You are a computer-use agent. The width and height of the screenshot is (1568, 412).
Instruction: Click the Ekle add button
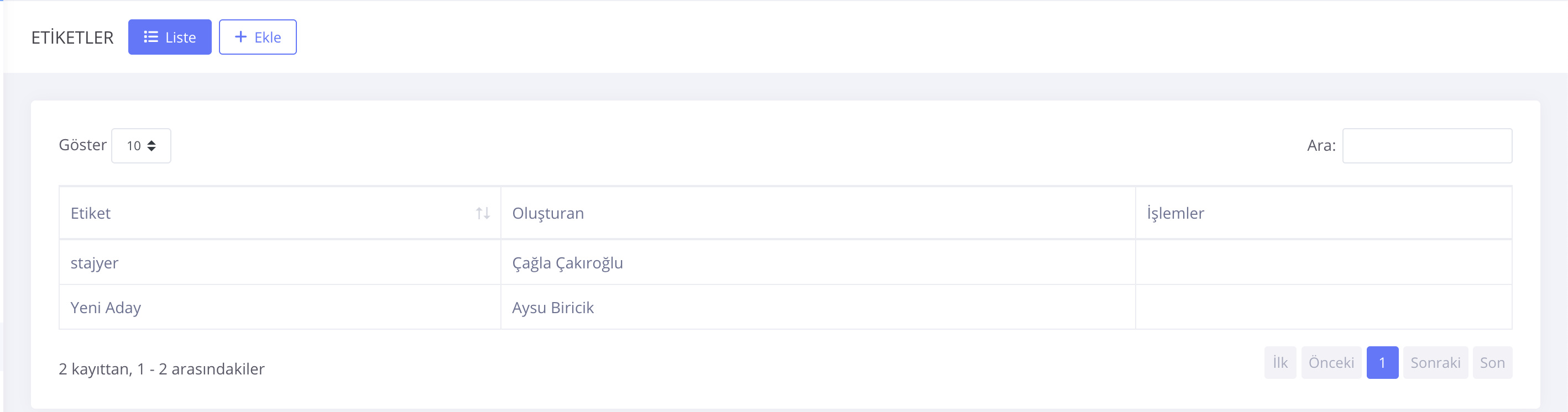tap(258, 37)
